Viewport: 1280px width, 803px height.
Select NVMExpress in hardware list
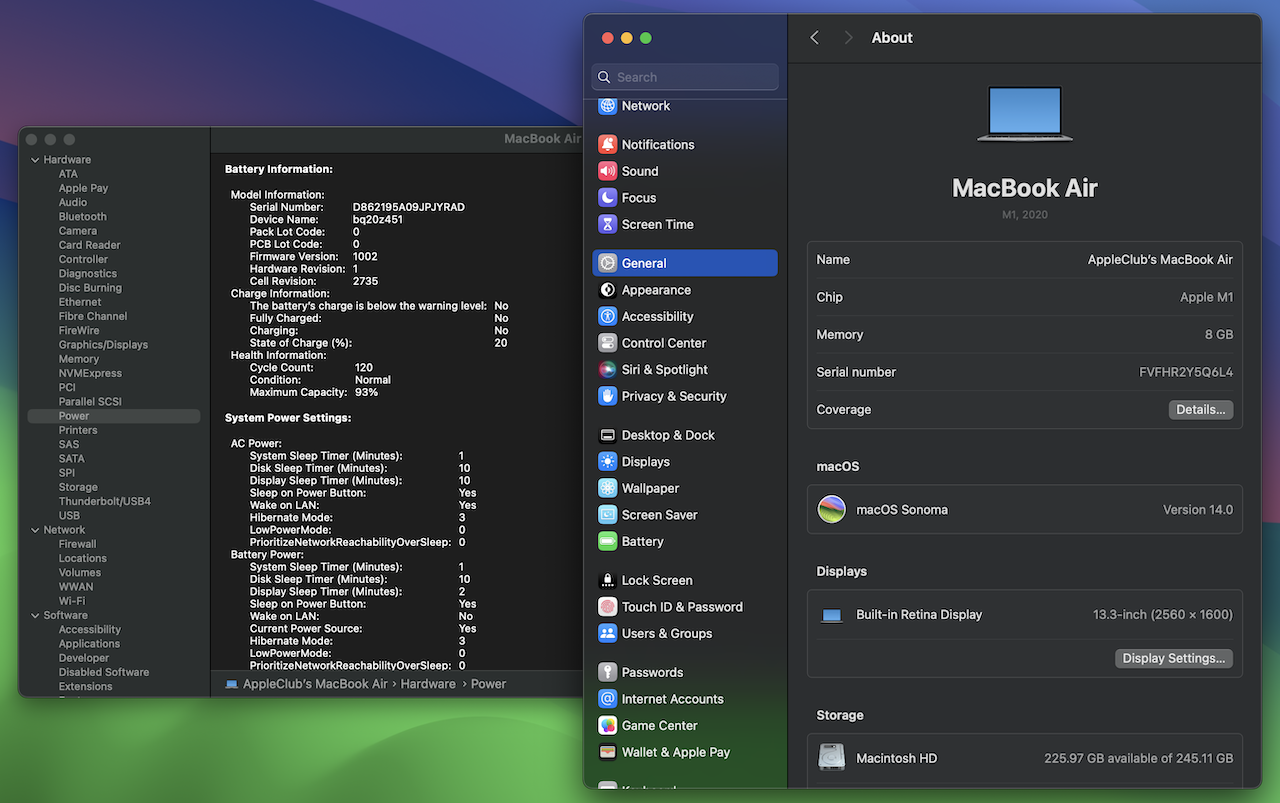pos(90,373)
